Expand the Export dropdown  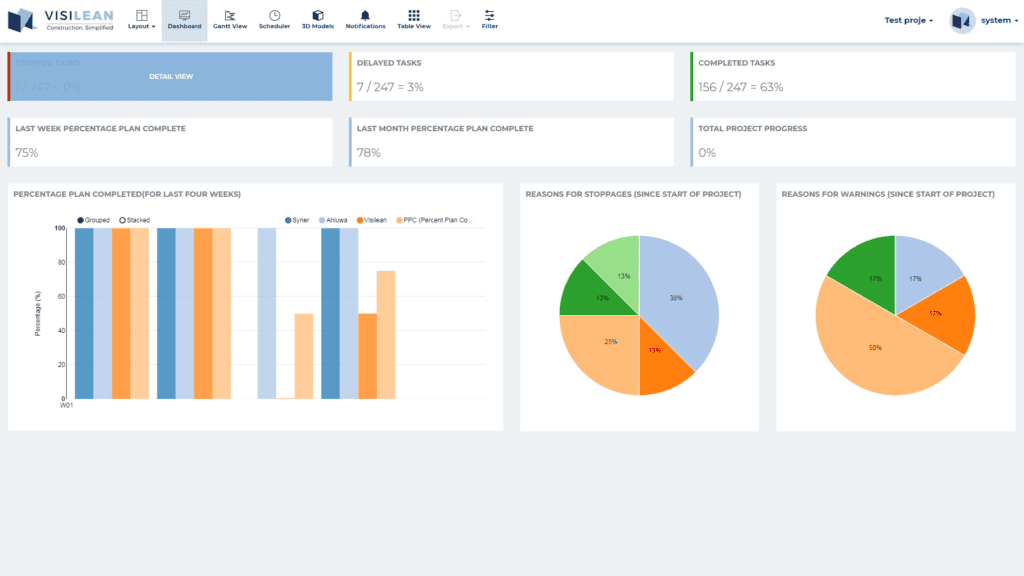pyautogui.click(x=456, y=20)
